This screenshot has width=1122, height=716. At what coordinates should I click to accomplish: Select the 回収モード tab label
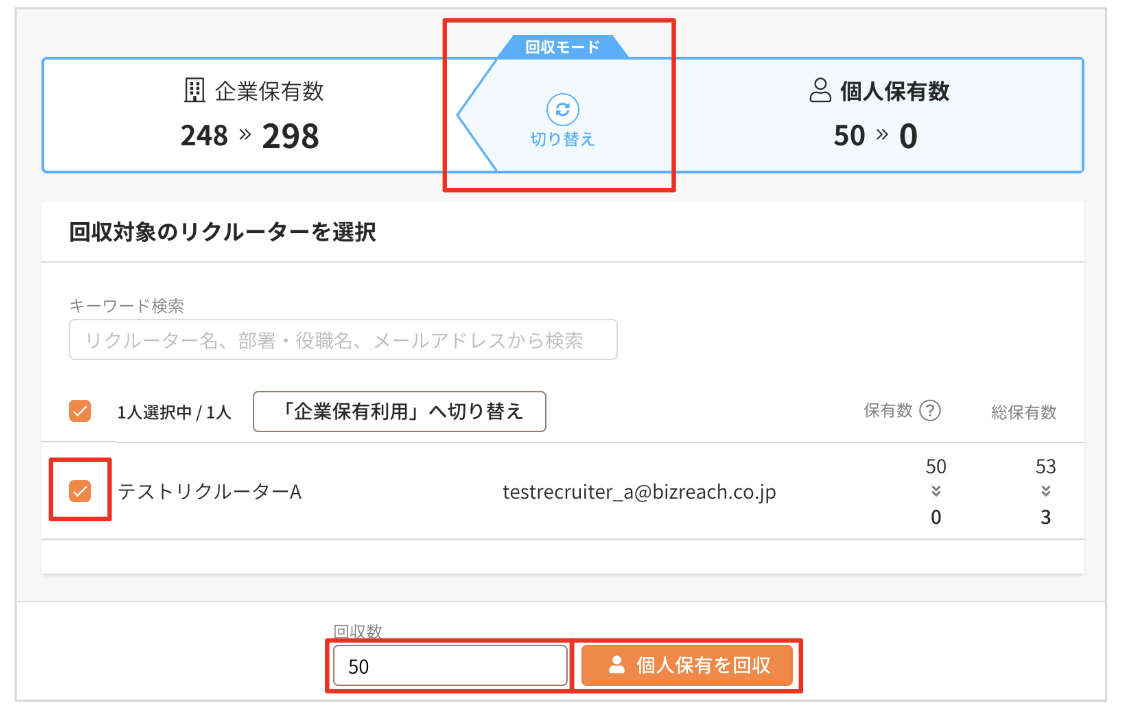(x=562, y=46)
